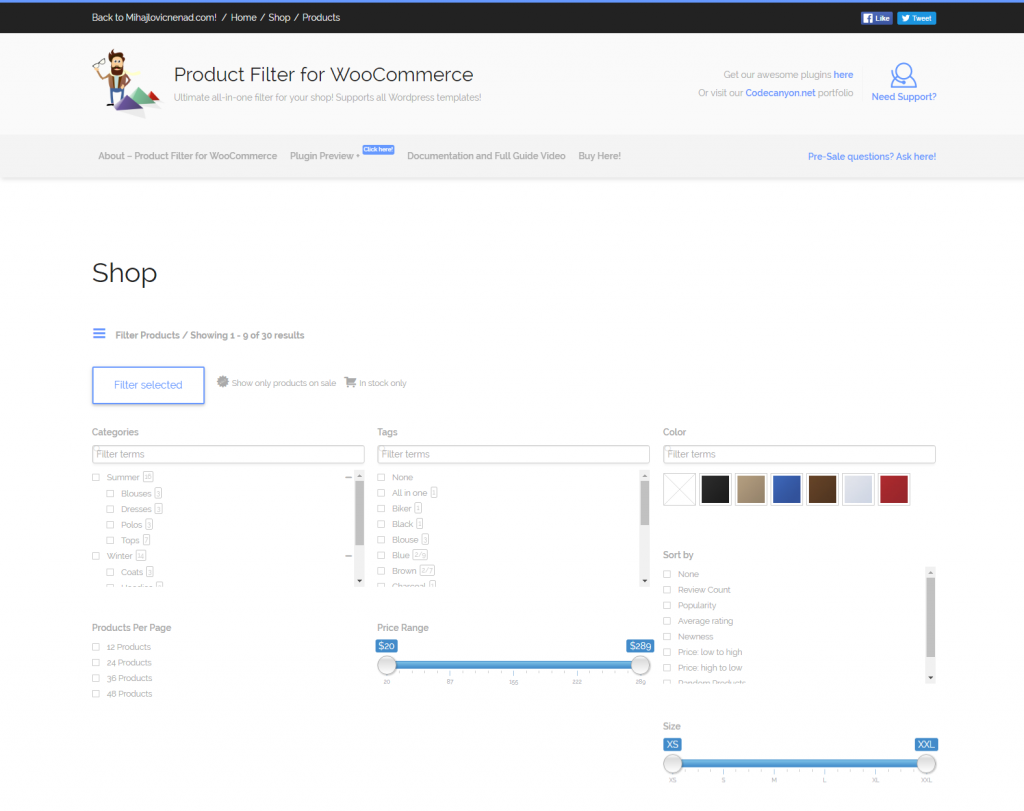Click 'Pre-Sale questions? Ask here!' link
Image resolution: width=1024 pixels, height=811 pixels.
click(872, 157)
